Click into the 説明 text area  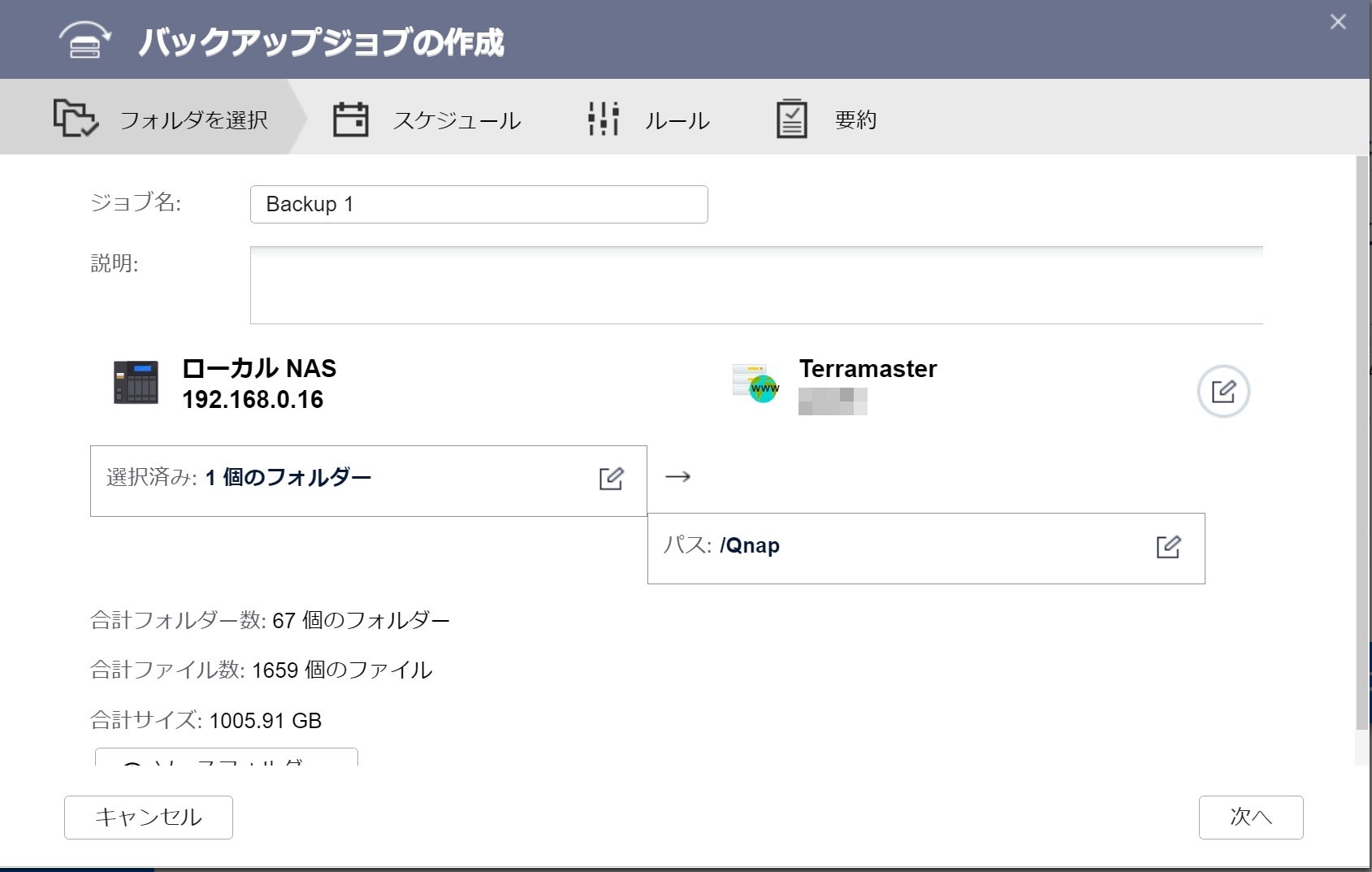coord(755,285)
